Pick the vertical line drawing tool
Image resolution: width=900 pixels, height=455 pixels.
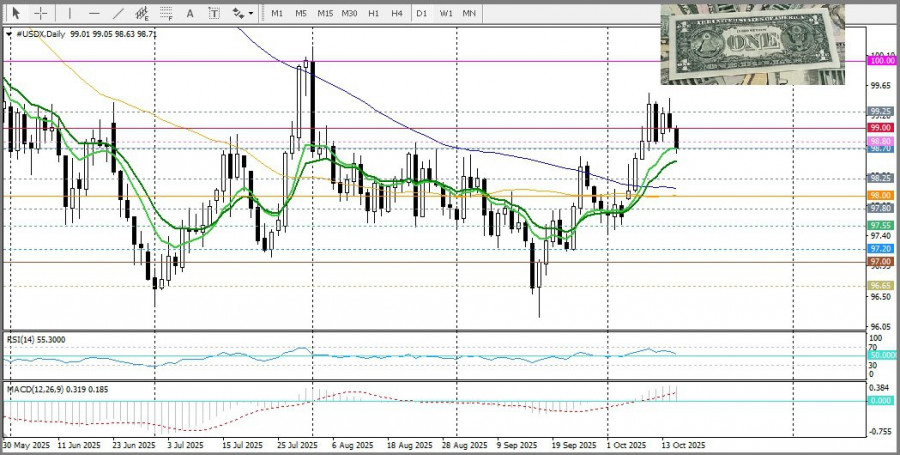tap(70, 13)
